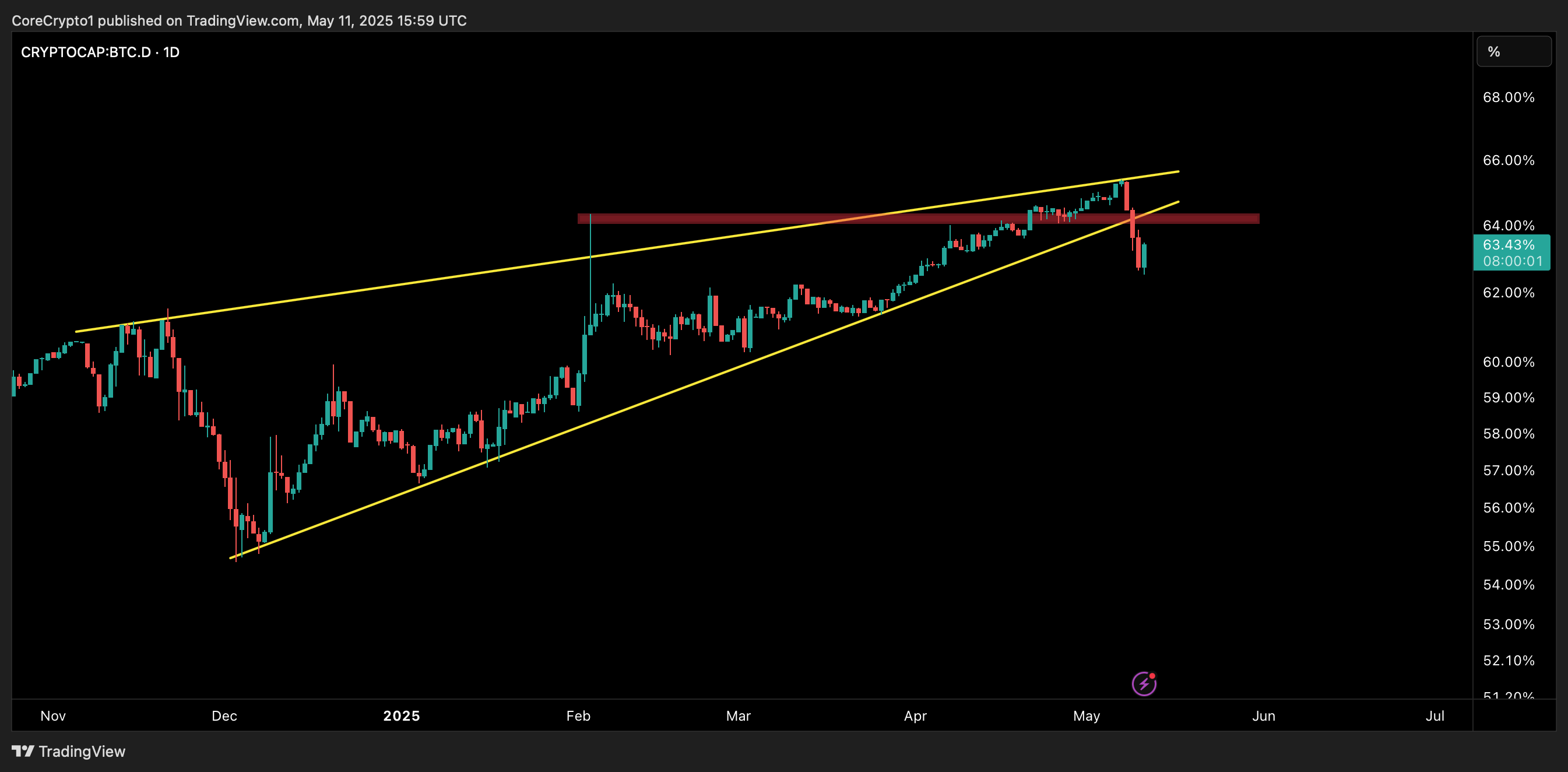Click the red horizontal resistance zone
1568x772 pixels.
pos(918,219)
